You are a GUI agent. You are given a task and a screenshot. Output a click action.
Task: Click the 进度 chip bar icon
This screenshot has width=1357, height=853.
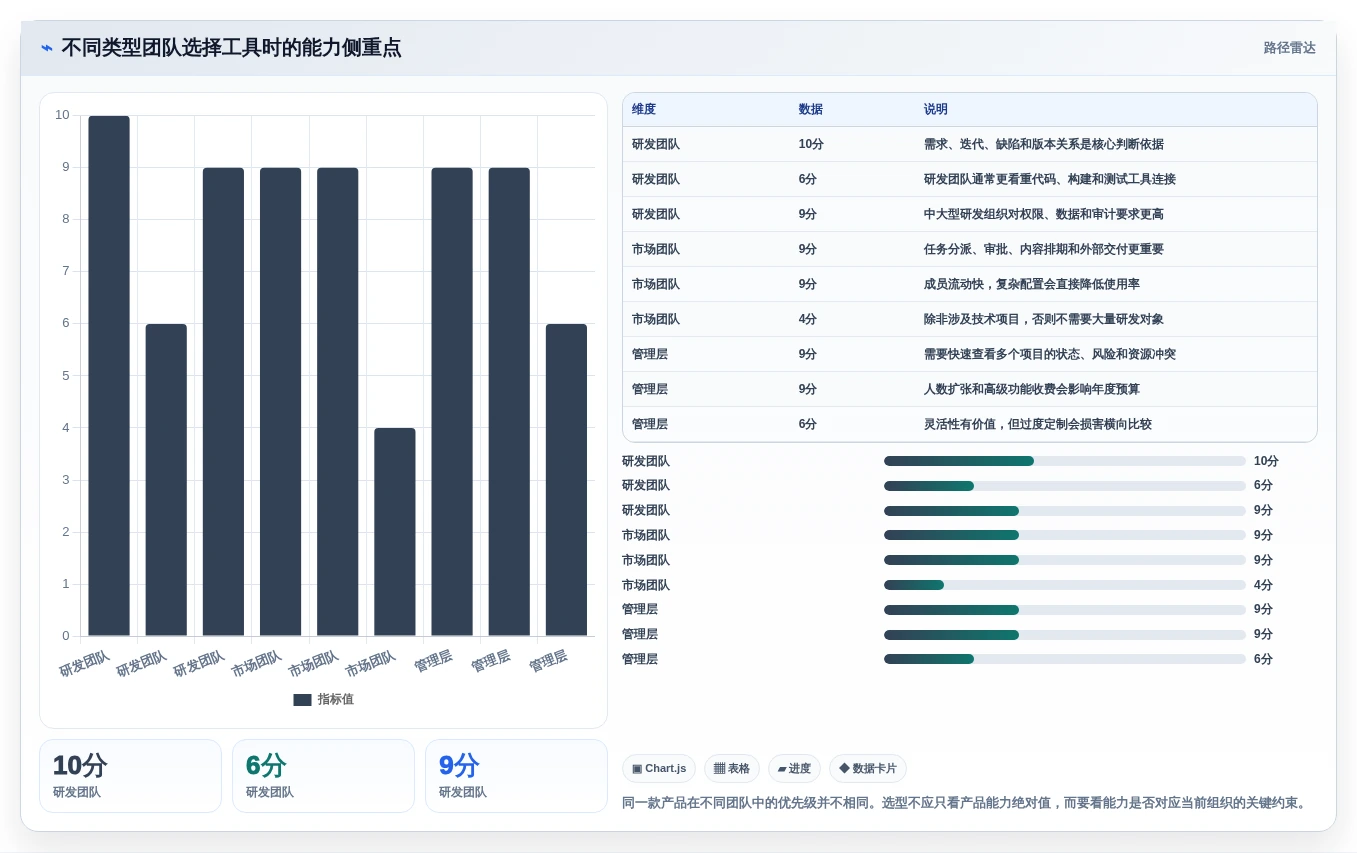click(782, 769)
